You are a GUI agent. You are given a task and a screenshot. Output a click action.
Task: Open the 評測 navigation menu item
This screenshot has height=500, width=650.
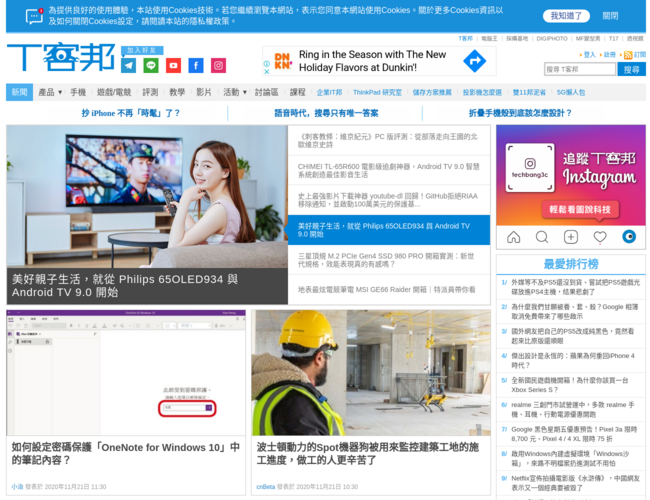click(x=150, y=92)
